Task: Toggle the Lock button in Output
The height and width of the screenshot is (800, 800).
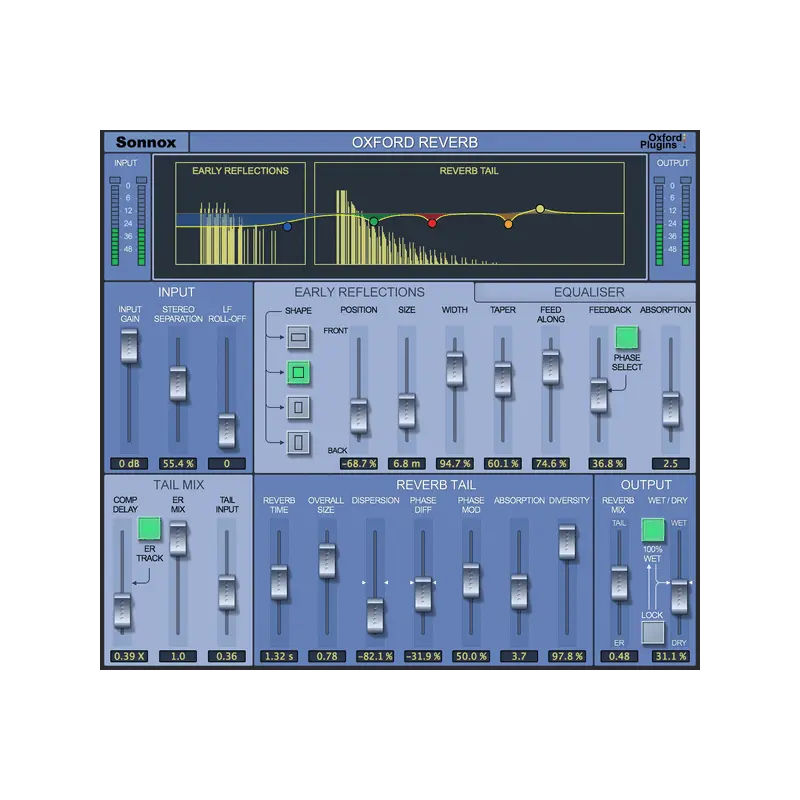Action: coord(653,633)
